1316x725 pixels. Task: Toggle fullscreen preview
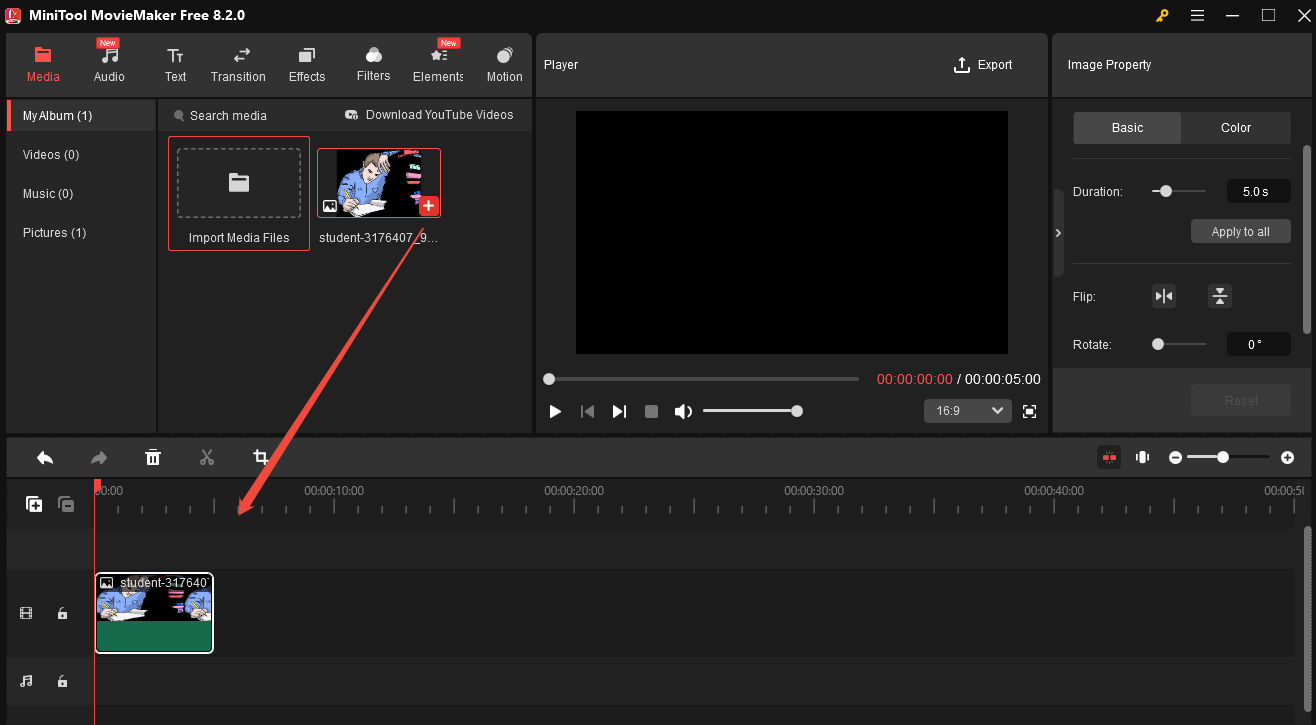click(1030, 411)
